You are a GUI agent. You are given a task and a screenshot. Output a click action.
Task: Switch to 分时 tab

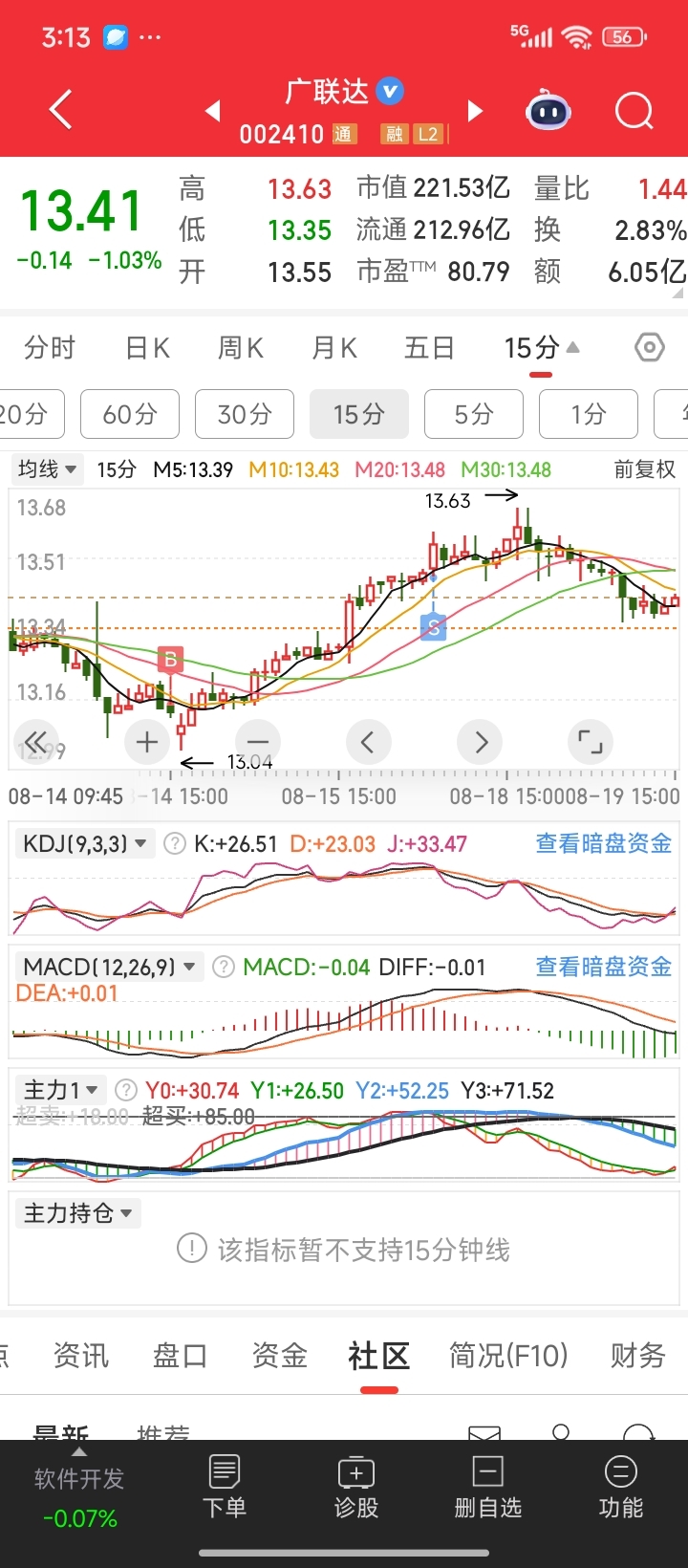pyautogui.click(x=50, y=347)
